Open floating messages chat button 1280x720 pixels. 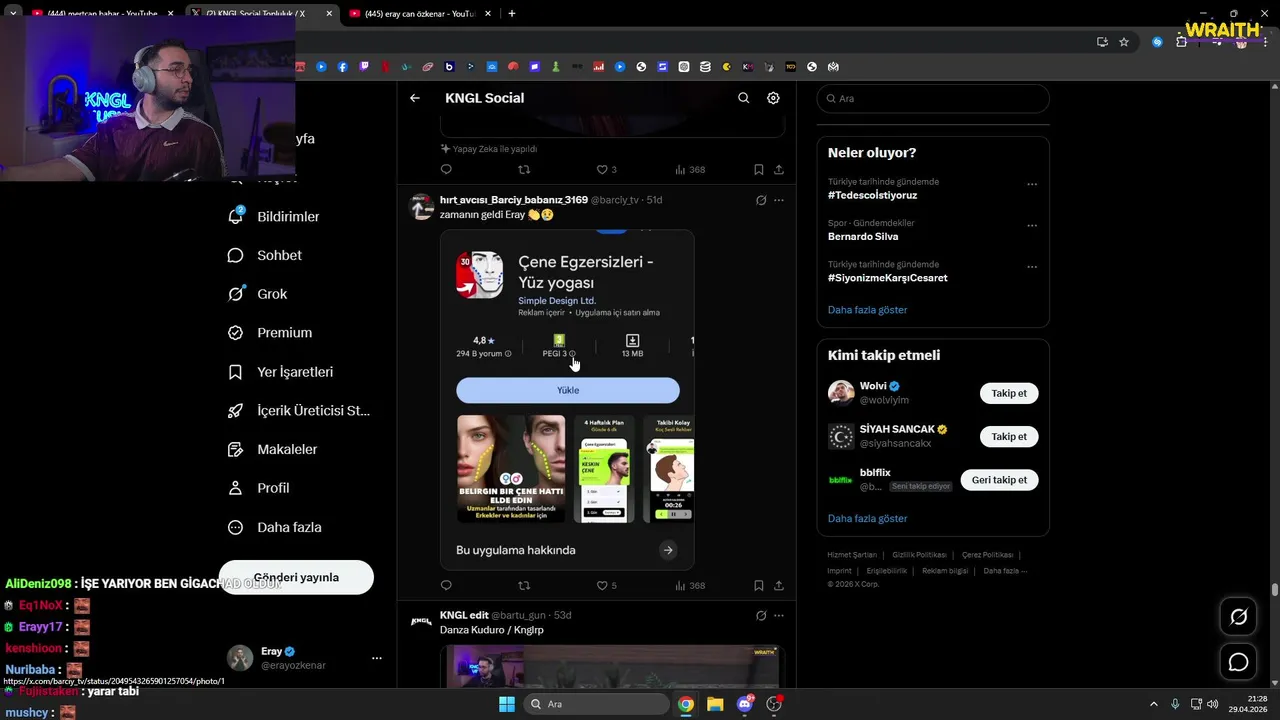(x=1238, y=662)
